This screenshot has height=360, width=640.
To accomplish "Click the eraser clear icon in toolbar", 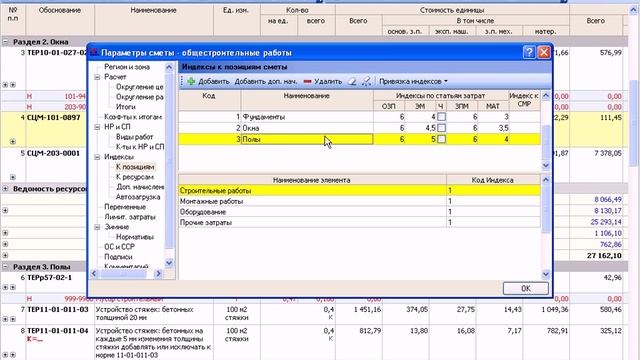I will (352, 82).
